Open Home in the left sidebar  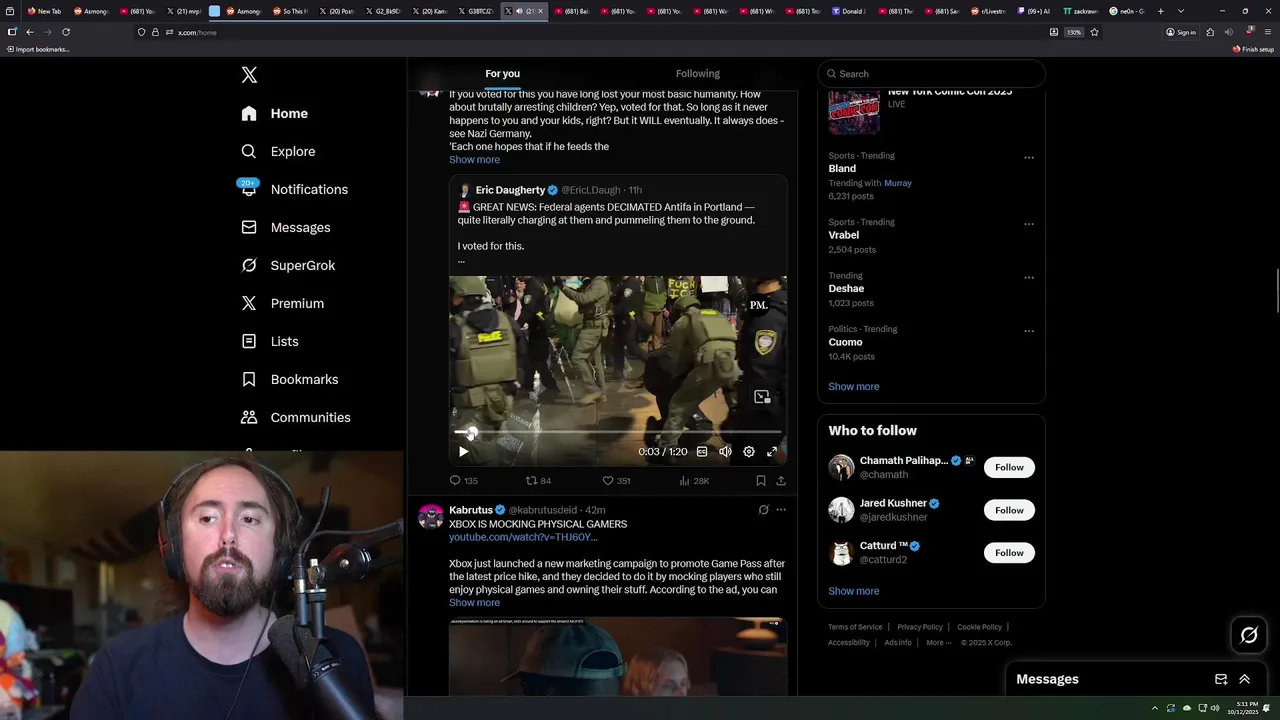(275, 113)
